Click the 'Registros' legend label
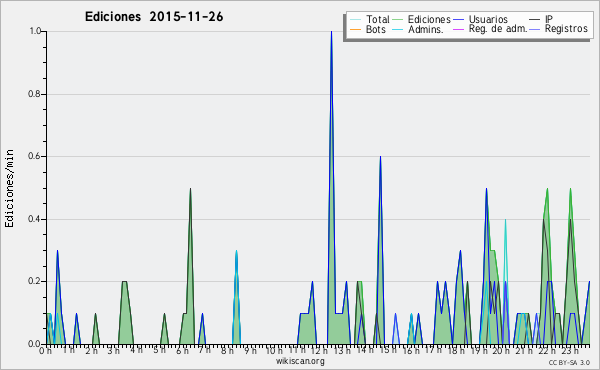The height and width of the screenshot is (370, 600). pos(566,29)
